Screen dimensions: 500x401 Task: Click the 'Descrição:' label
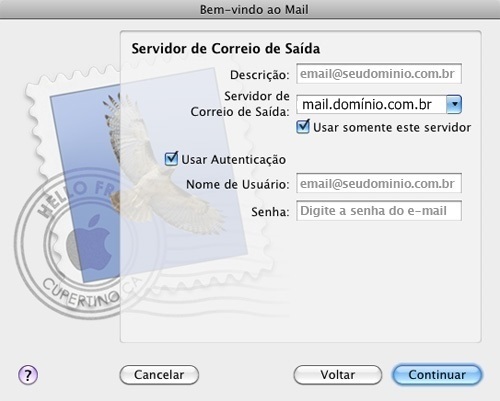coord(260,75)
